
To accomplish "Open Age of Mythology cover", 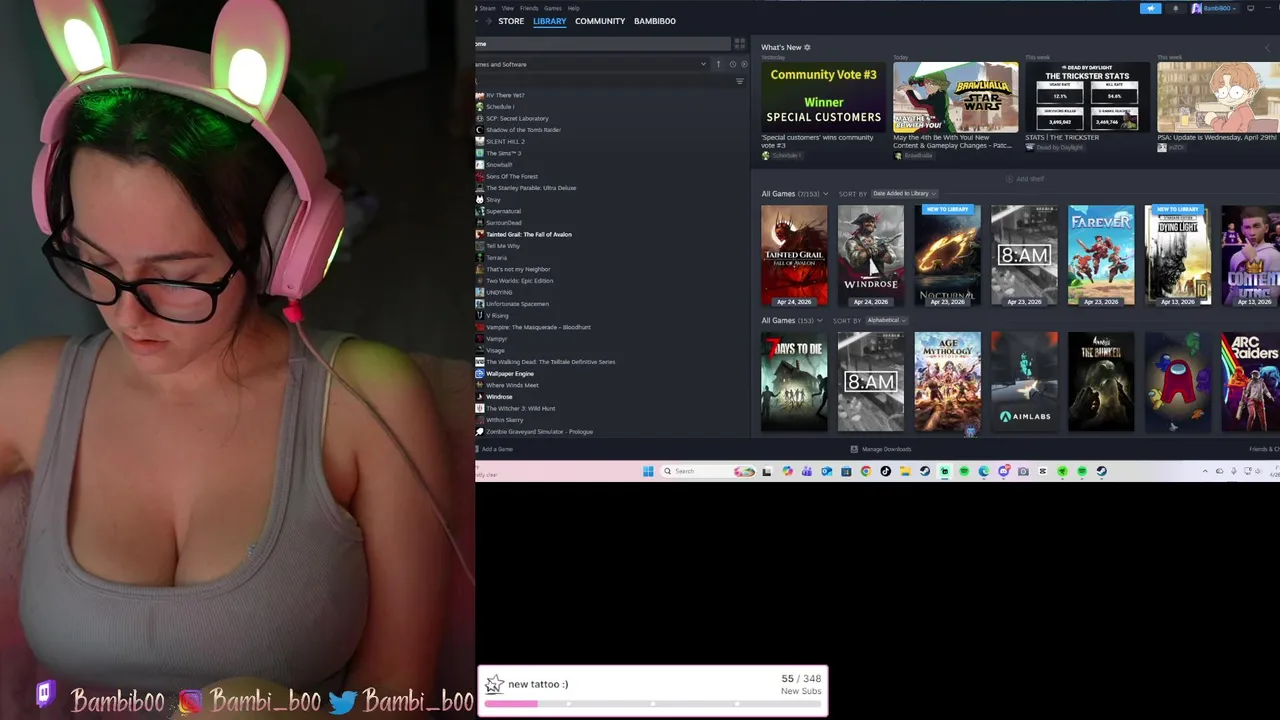I will (x=947, y=382).
